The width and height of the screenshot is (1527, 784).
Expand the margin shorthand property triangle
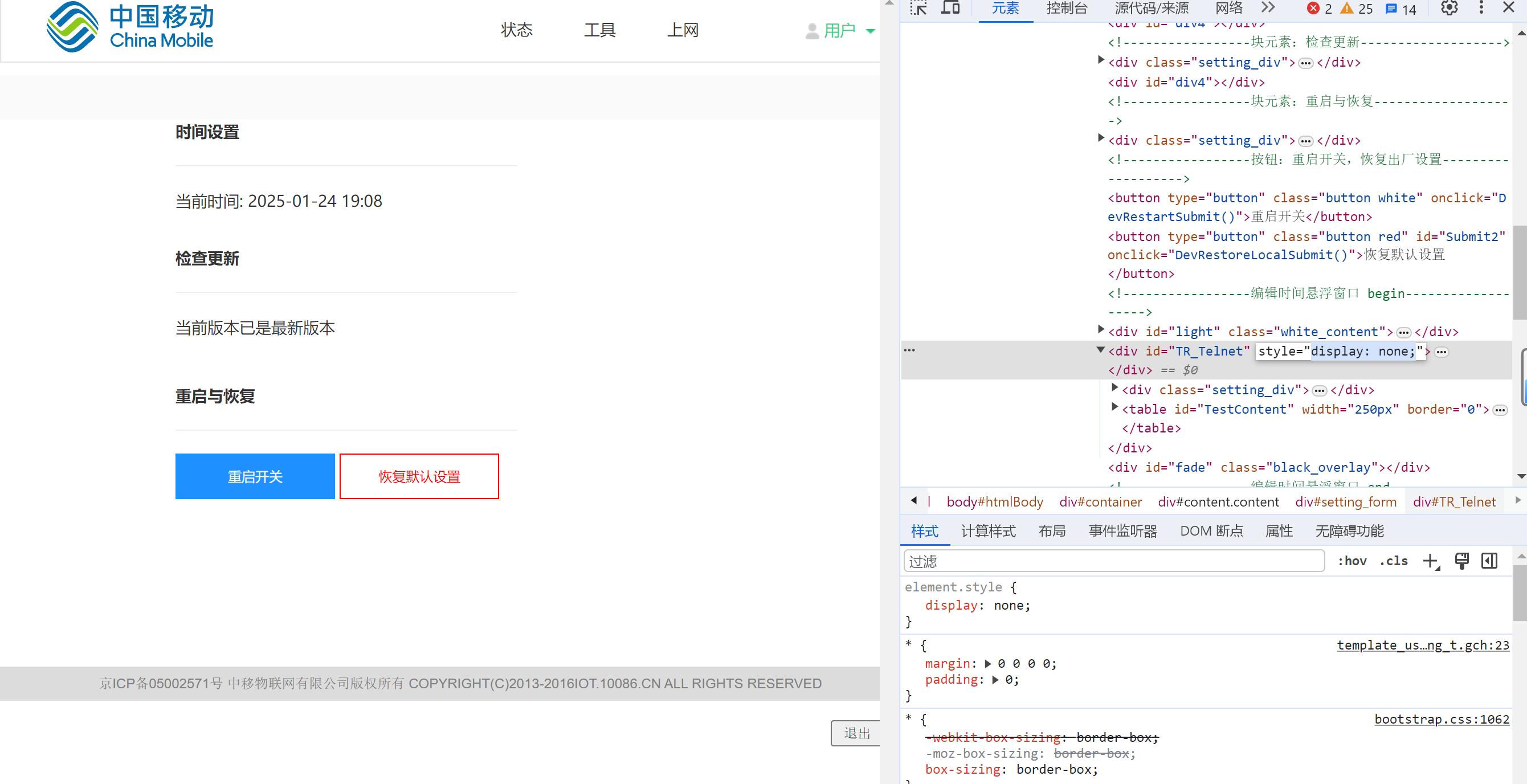point(987,663)
